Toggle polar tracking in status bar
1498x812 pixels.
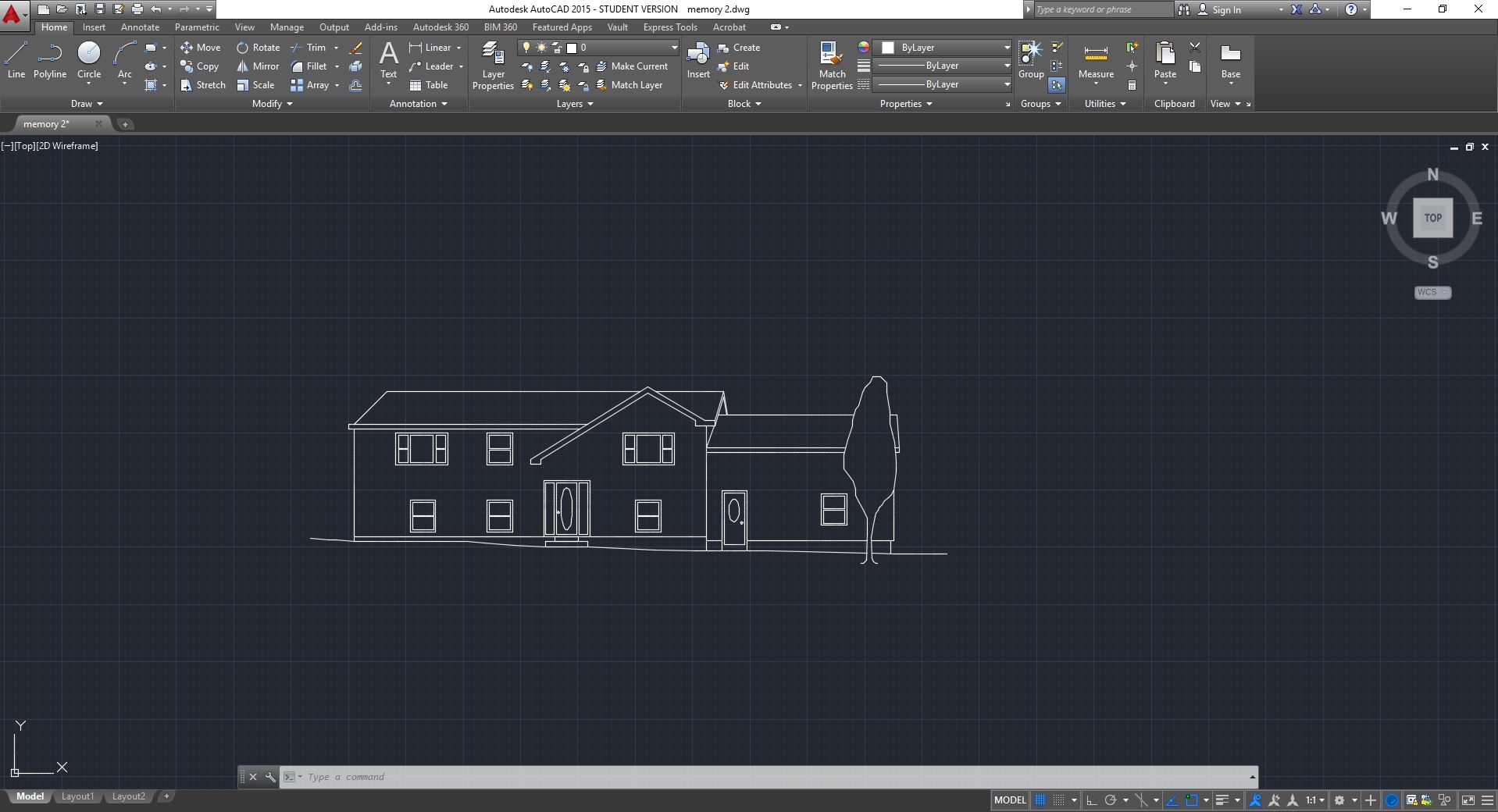(x=1111, y=800)
